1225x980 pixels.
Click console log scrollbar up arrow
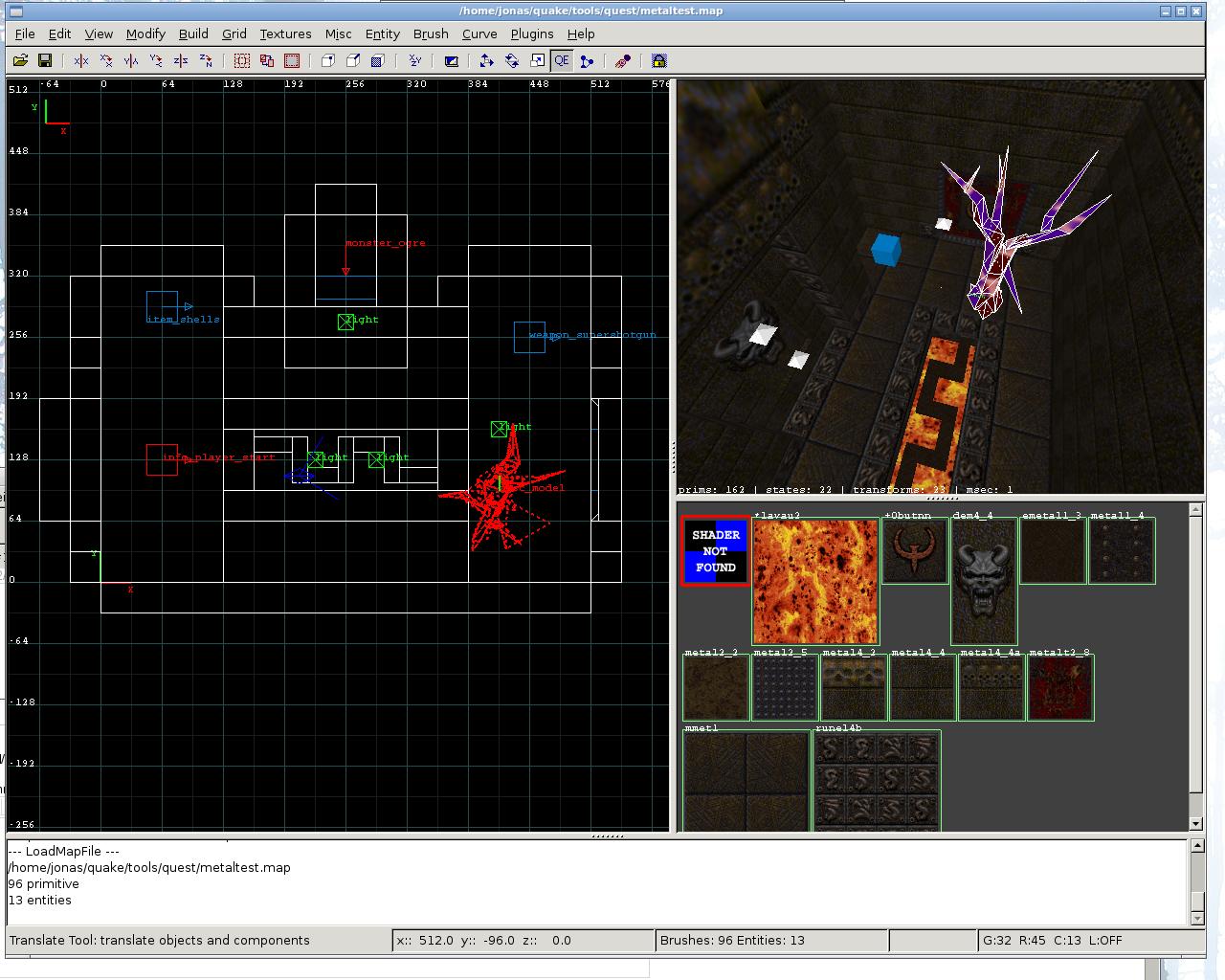click(x=1196, y=846)
